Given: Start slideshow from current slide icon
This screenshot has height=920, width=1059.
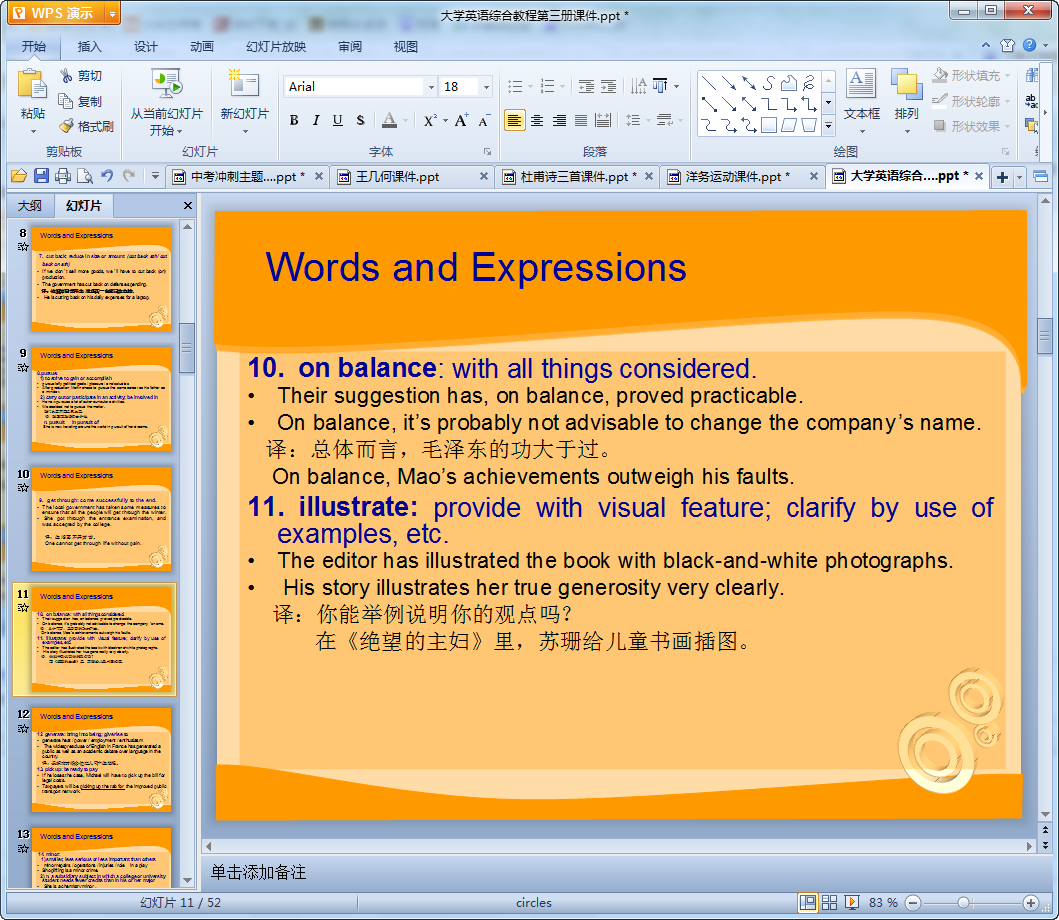Looking at the screenshot, I should pos(166,85).
